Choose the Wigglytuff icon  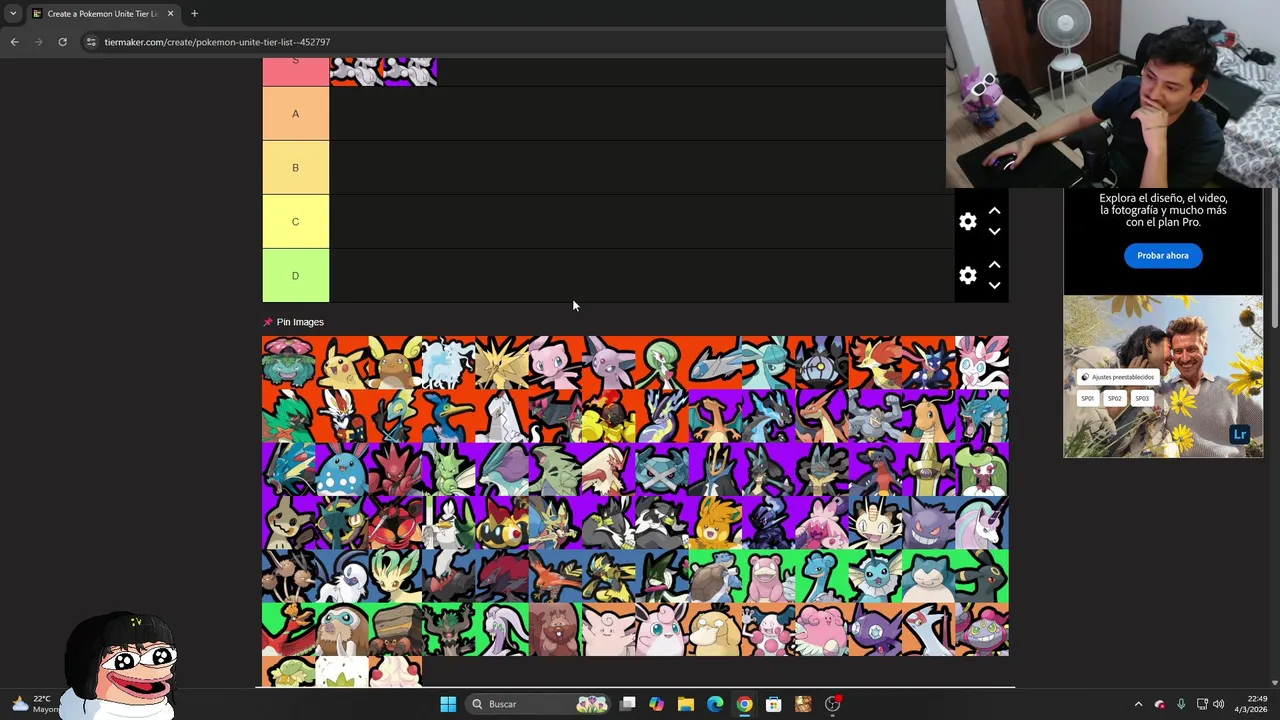click(x=662, y=629)
